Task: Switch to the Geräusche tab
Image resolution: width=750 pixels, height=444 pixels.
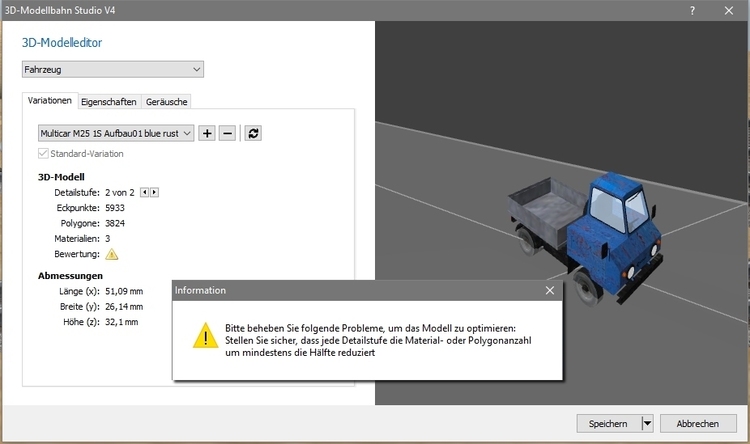Action: (x=166, y=102)
